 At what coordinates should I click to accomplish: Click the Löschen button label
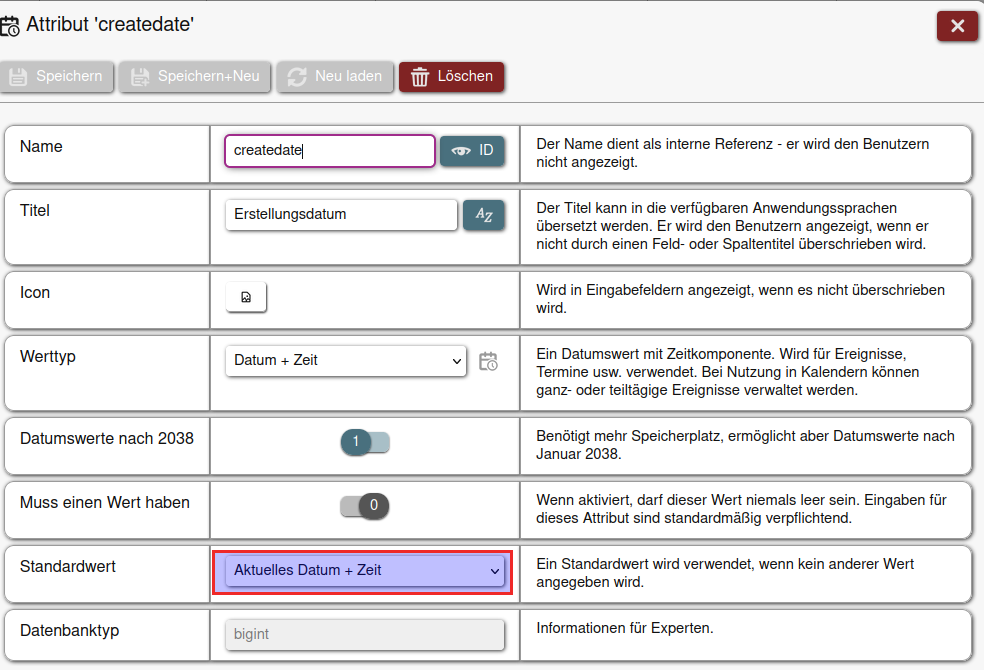click(465, 77)
